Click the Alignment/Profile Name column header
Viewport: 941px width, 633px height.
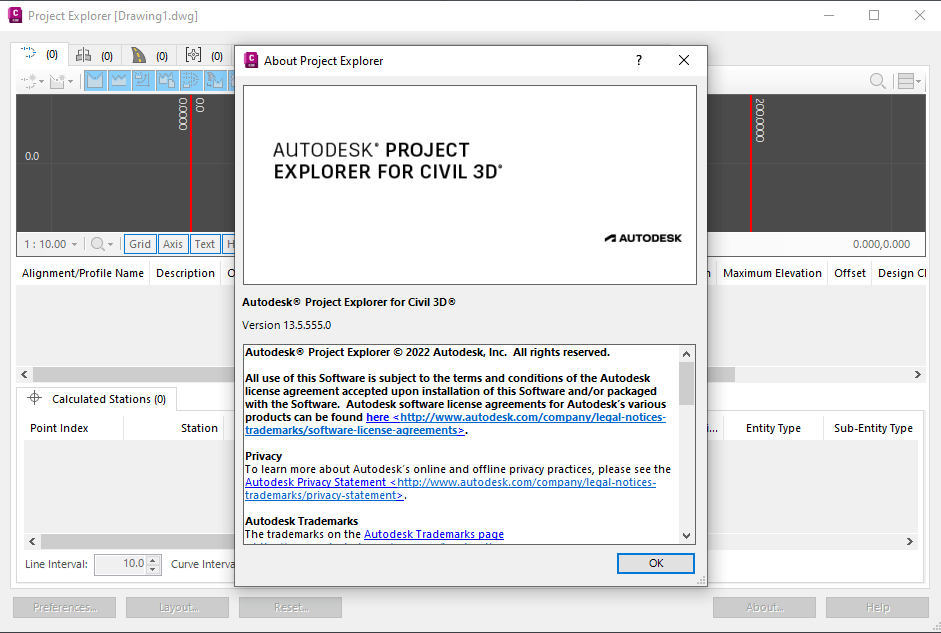83,273
